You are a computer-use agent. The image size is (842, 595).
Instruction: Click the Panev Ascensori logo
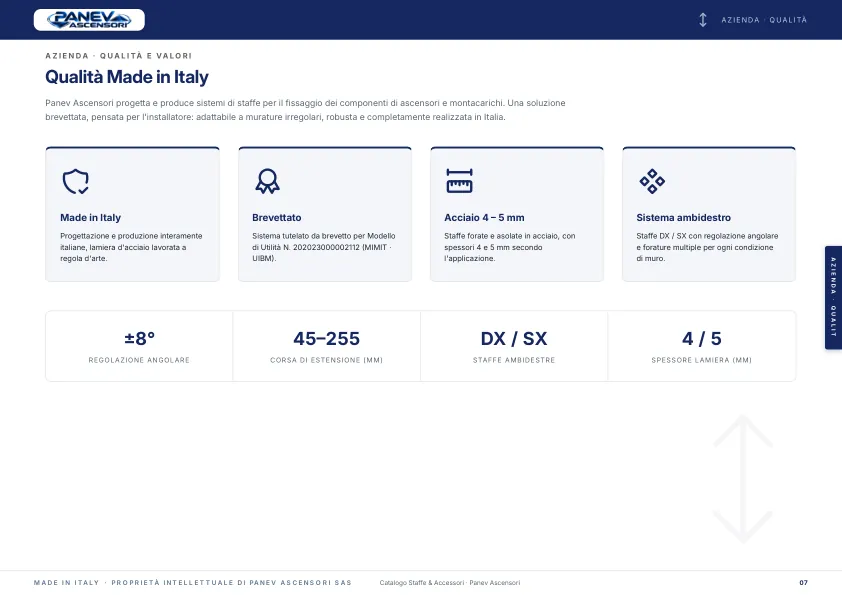pyautogui.click(x=89, y=20)
